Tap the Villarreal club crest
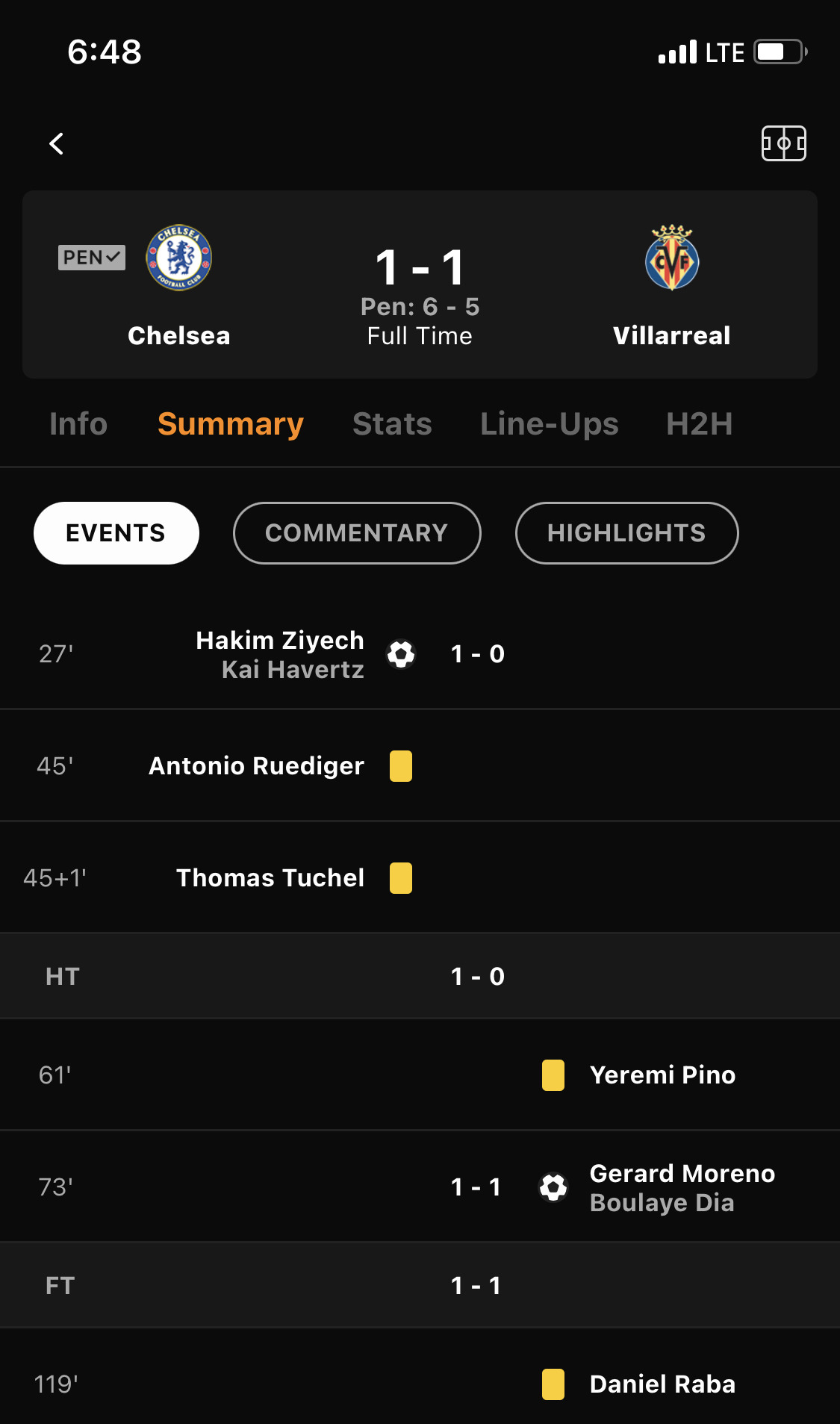840x1424 pixels. (x=672, y=258)
